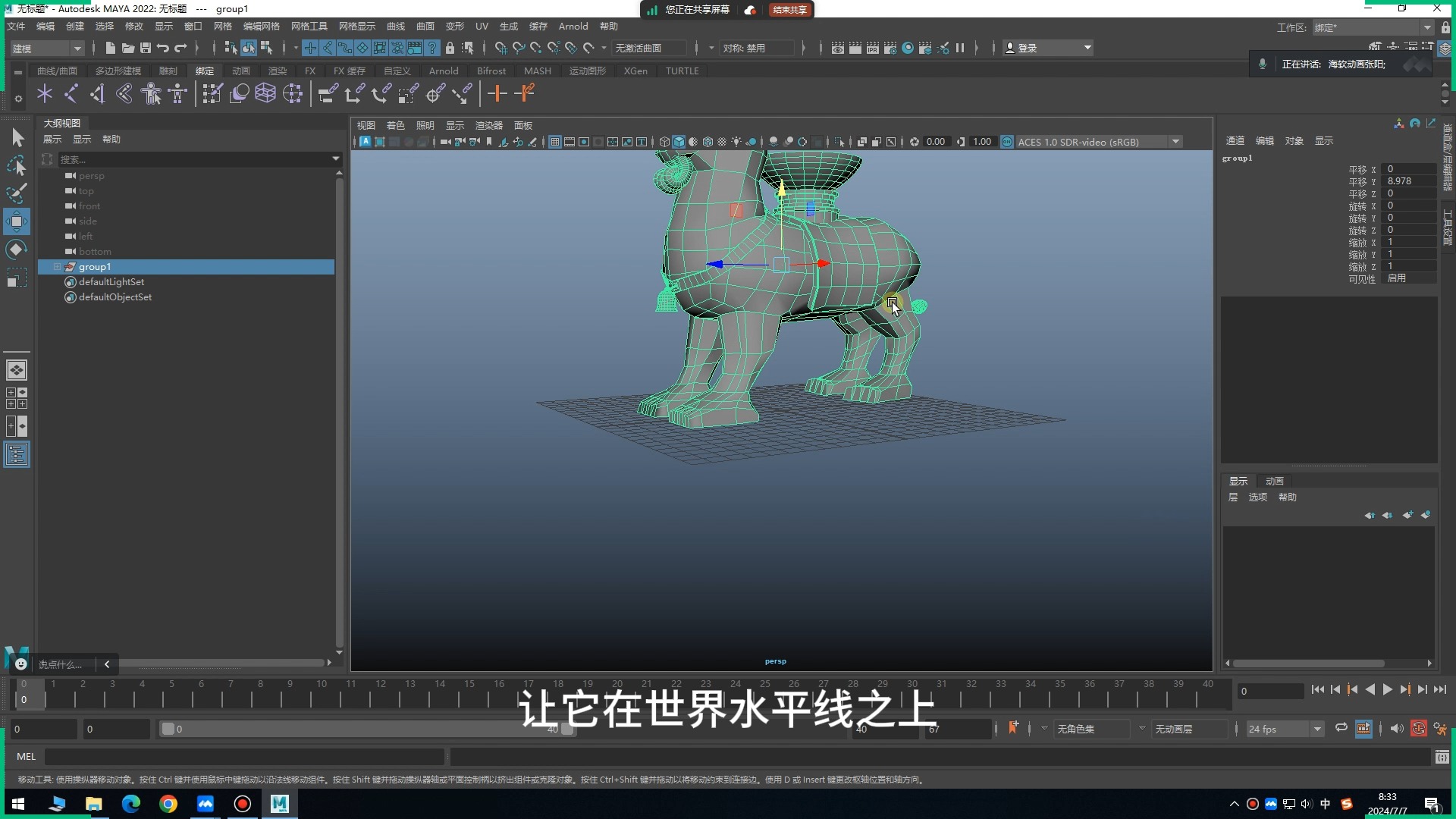This screenshot has width=1456, height=819.
Task: Click the Render current frame icon in status line
Action: tap(855, 48)
